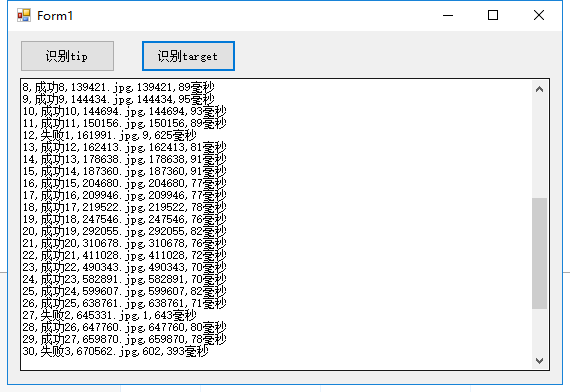Click the log line 22 with 411028.jpg

124,255
